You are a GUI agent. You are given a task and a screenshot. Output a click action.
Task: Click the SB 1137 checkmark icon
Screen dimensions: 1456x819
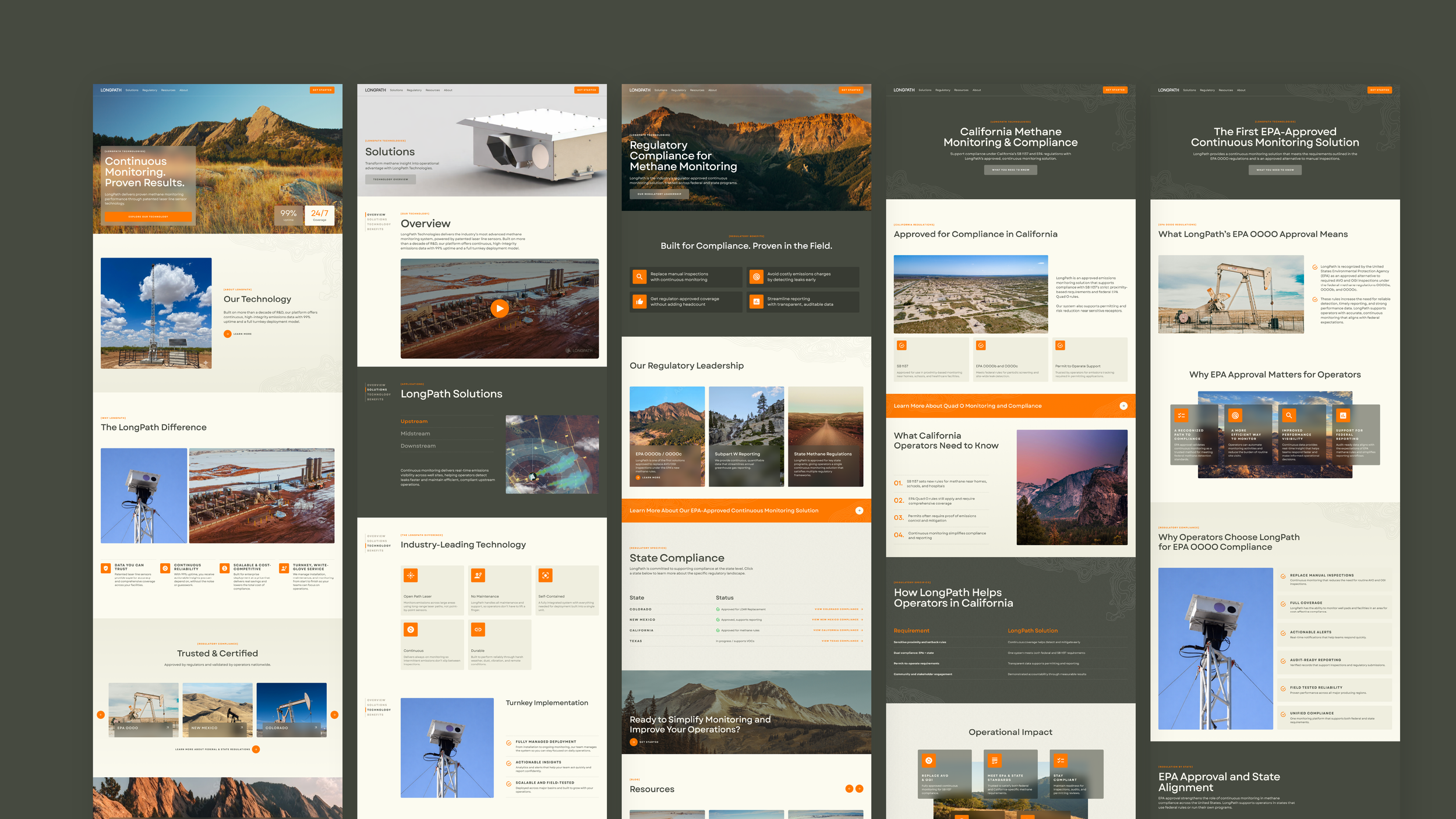click(x=902, y=345)
